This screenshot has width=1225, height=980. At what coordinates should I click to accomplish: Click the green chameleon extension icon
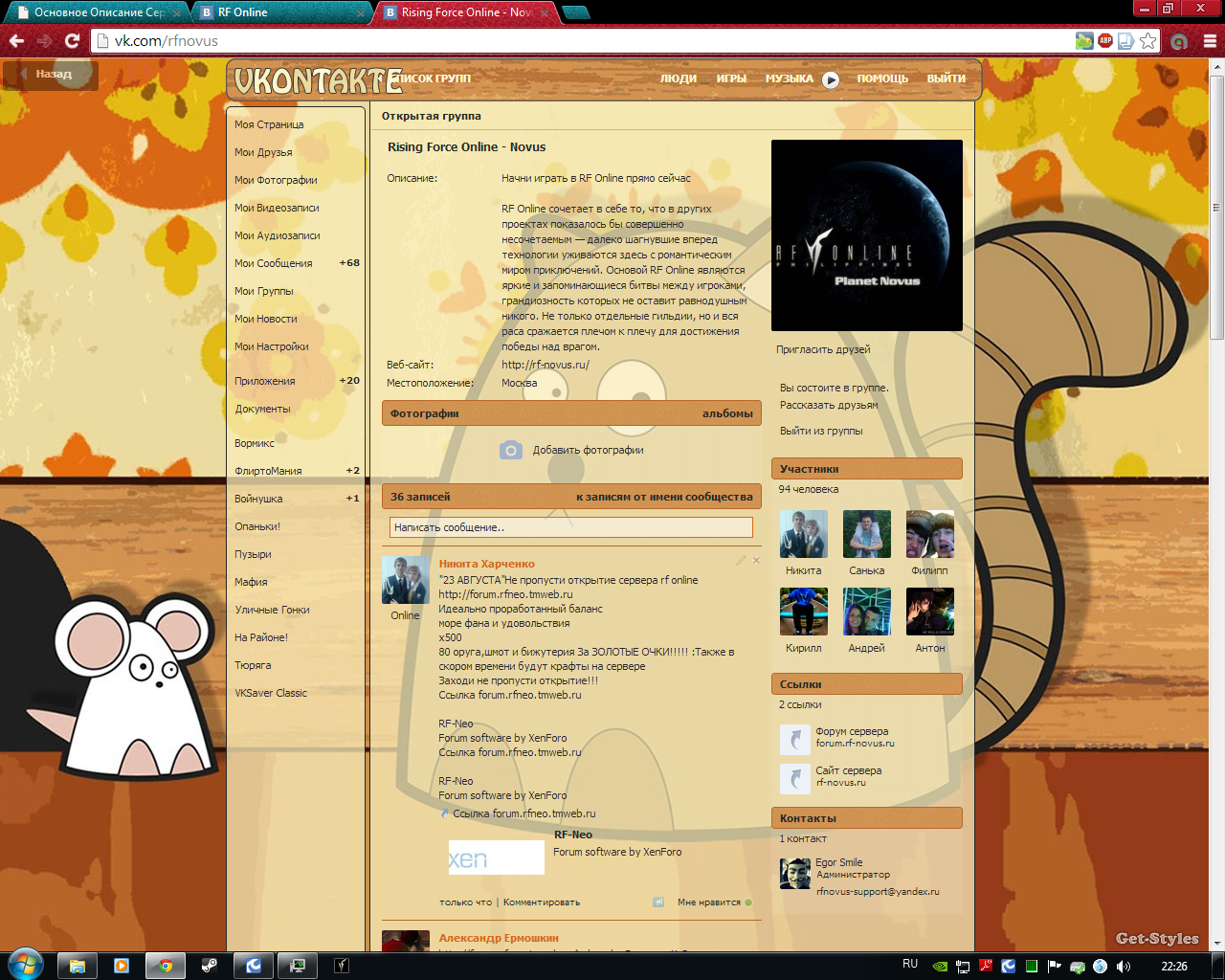[1084, 40]
